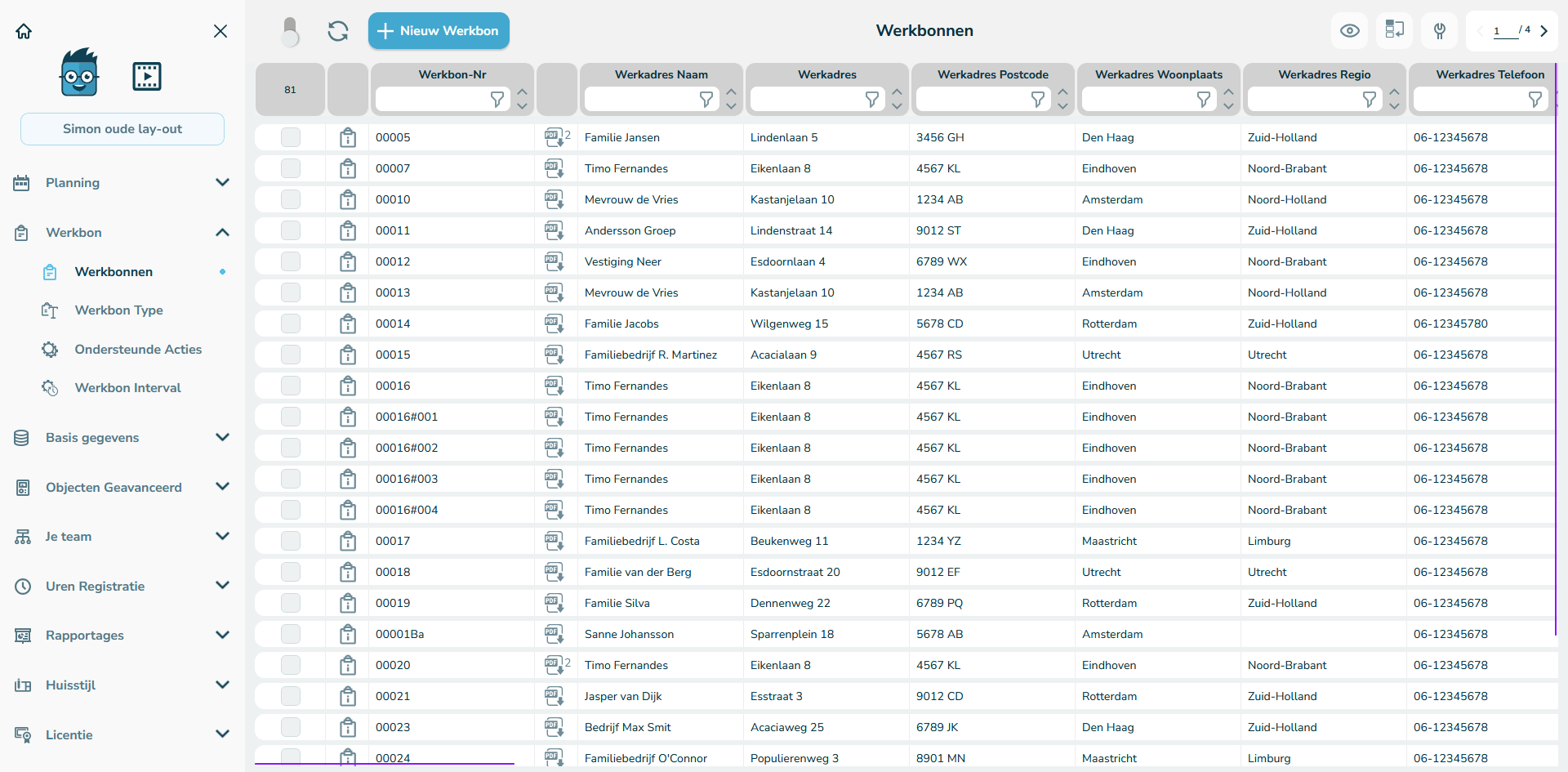The image size is (1568, 772).
Task: Go to the home icon
Action: point(24,31)
